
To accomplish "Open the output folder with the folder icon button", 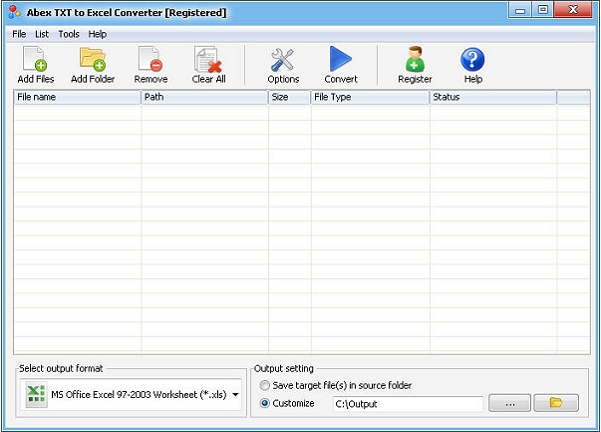I will point(556,403).
